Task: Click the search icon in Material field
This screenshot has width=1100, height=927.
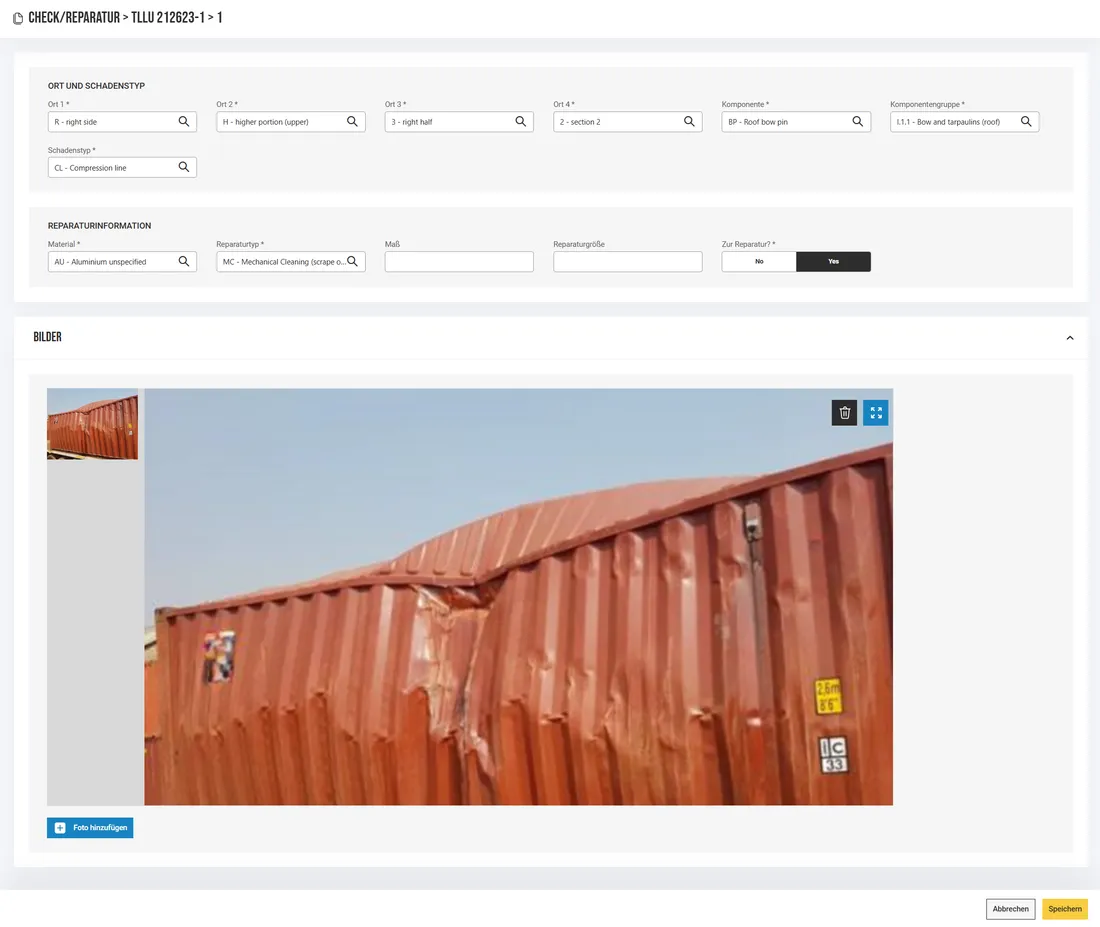Action: (x=184, y=261)
